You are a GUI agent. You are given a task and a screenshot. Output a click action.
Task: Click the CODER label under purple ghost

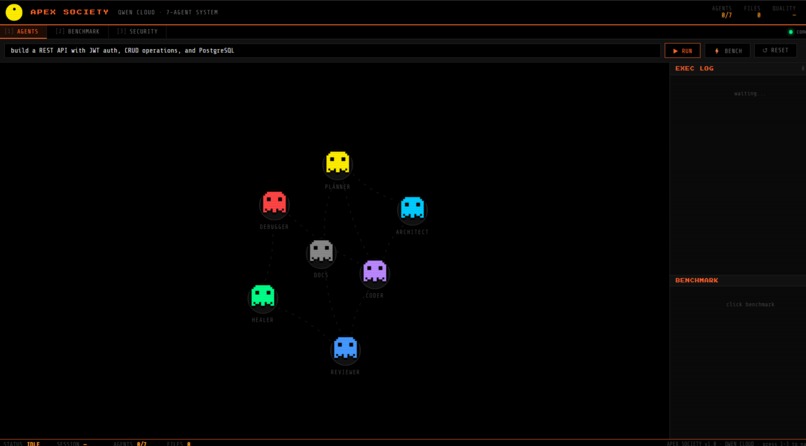click(374, 296)
